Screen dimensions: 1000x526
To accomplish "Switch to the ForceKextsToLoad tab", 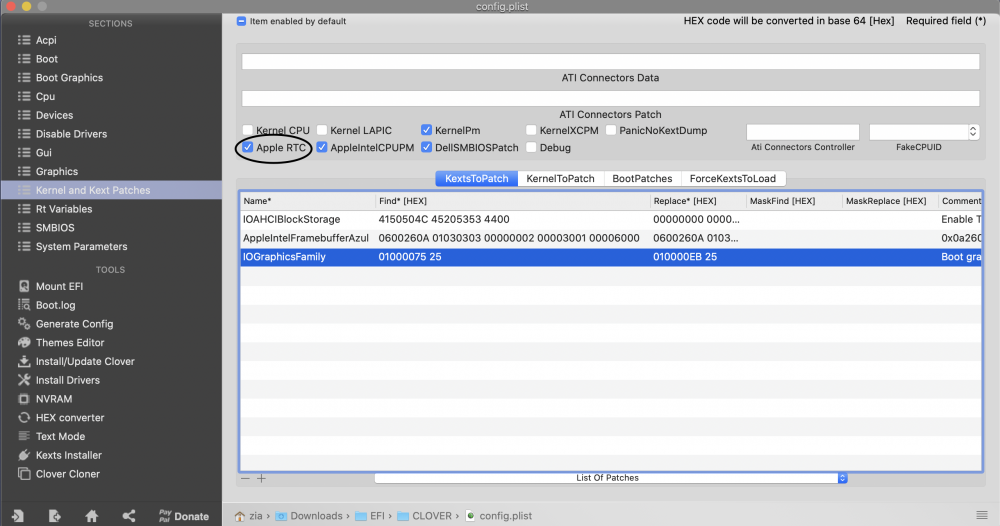I will pyautogui.click(x=732, y=179).
